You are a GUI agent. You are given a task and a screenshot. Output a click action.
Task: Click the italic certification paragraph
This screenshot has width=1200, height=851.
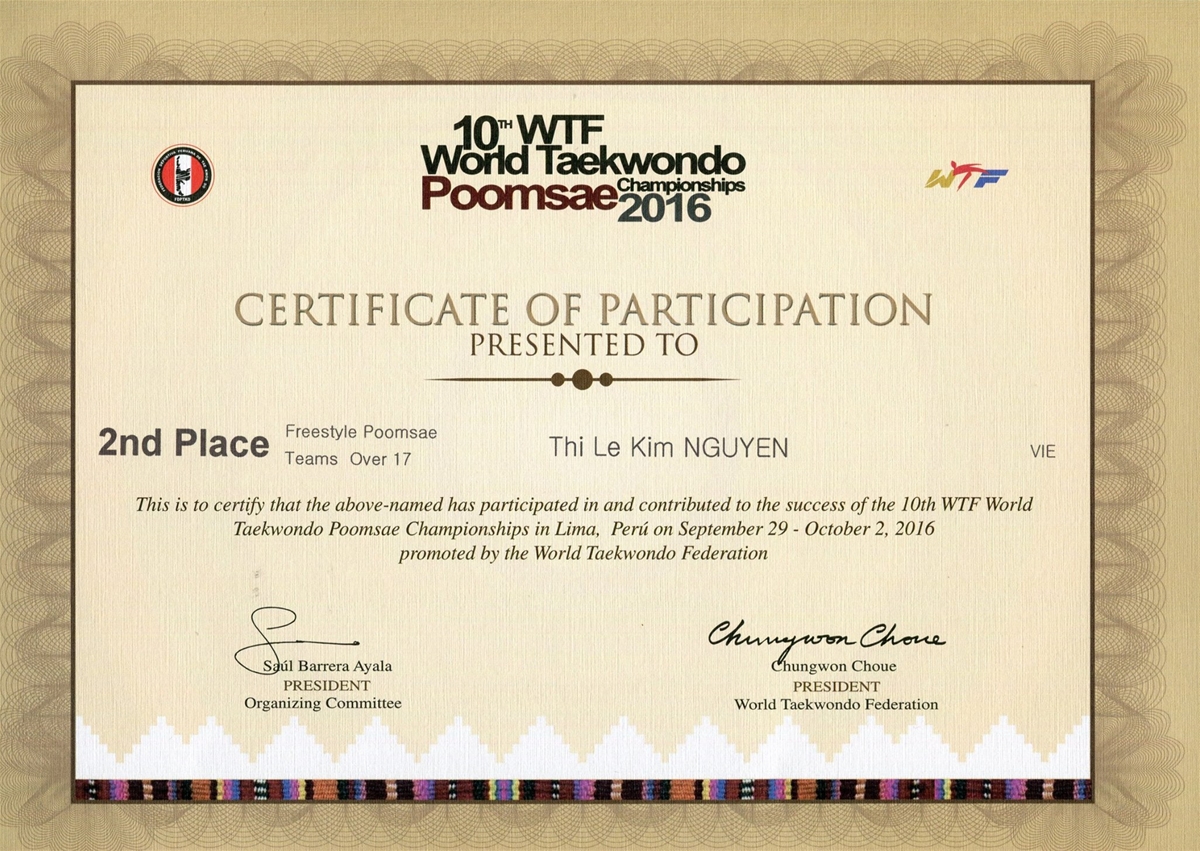[583, 529]
